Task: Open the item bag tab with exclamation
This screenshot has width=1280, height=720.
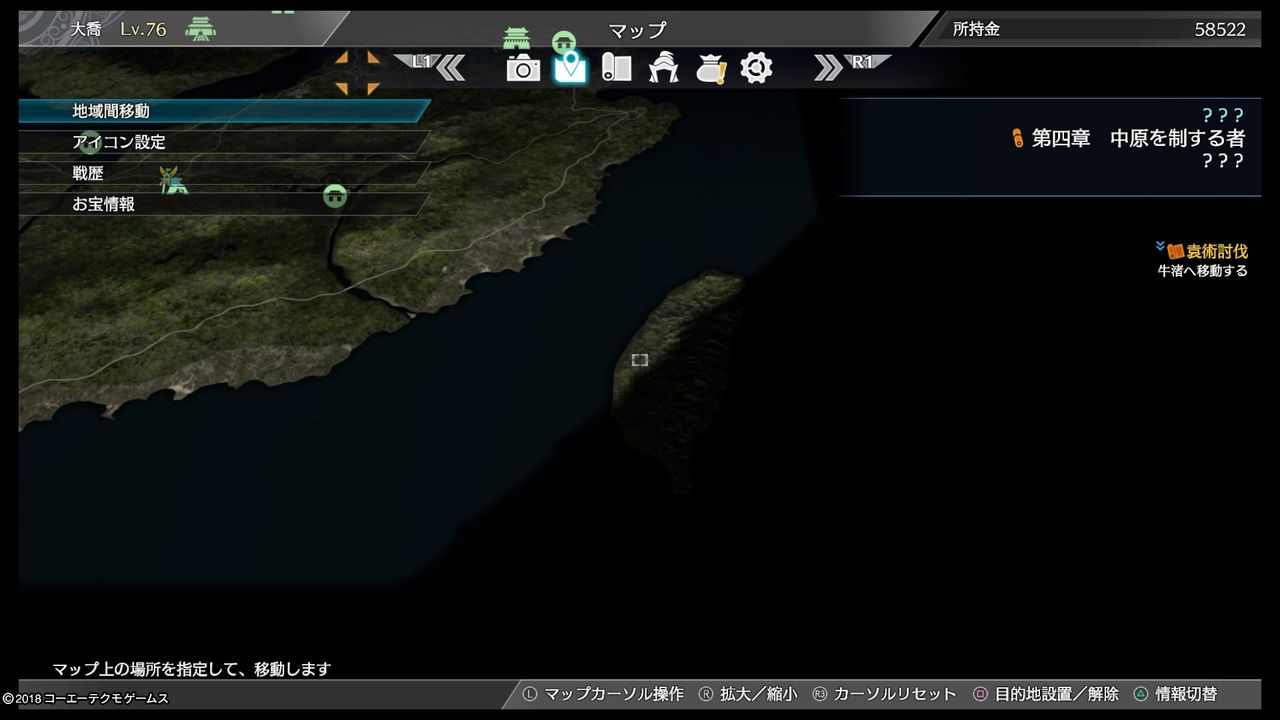Action: coord(711,68)
